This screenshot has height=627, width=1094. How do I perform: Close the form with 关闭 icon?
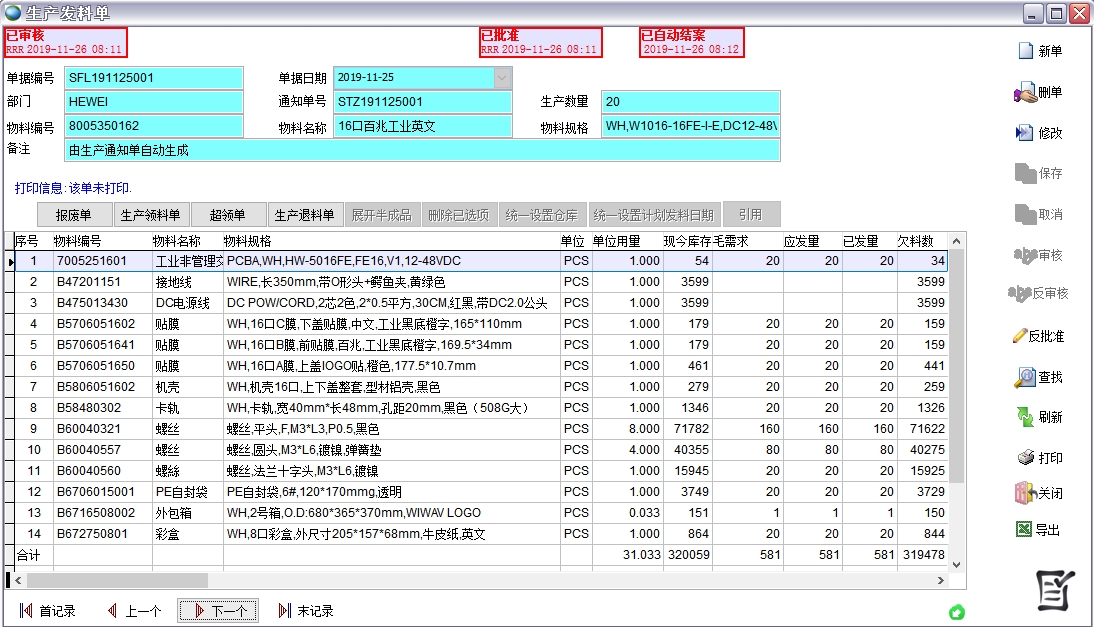tap(1024, 493)
